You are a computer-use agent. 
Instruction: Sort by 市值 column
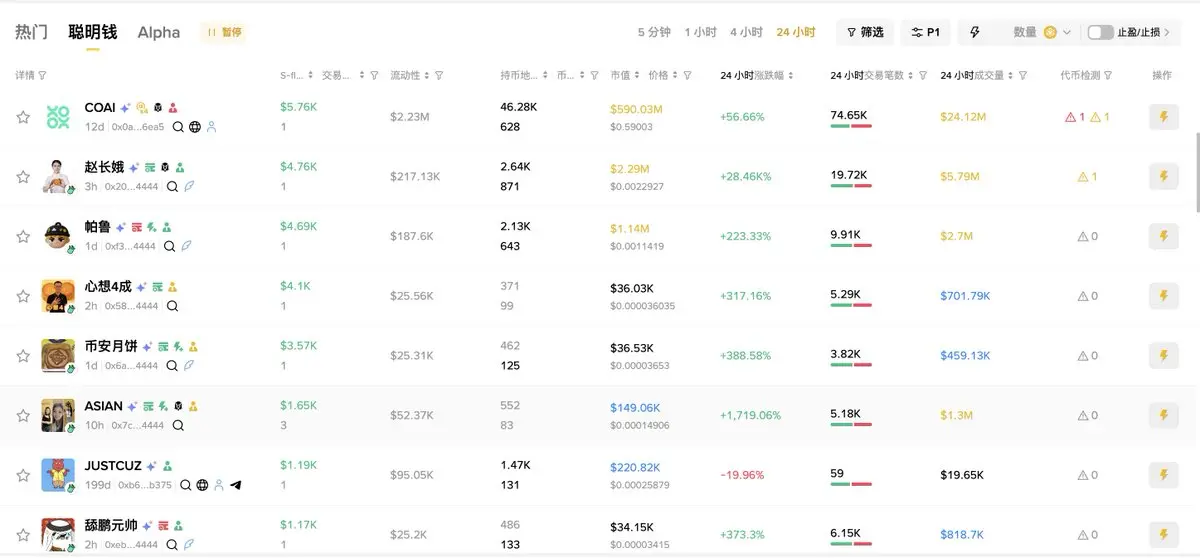(x=638, y=76)
